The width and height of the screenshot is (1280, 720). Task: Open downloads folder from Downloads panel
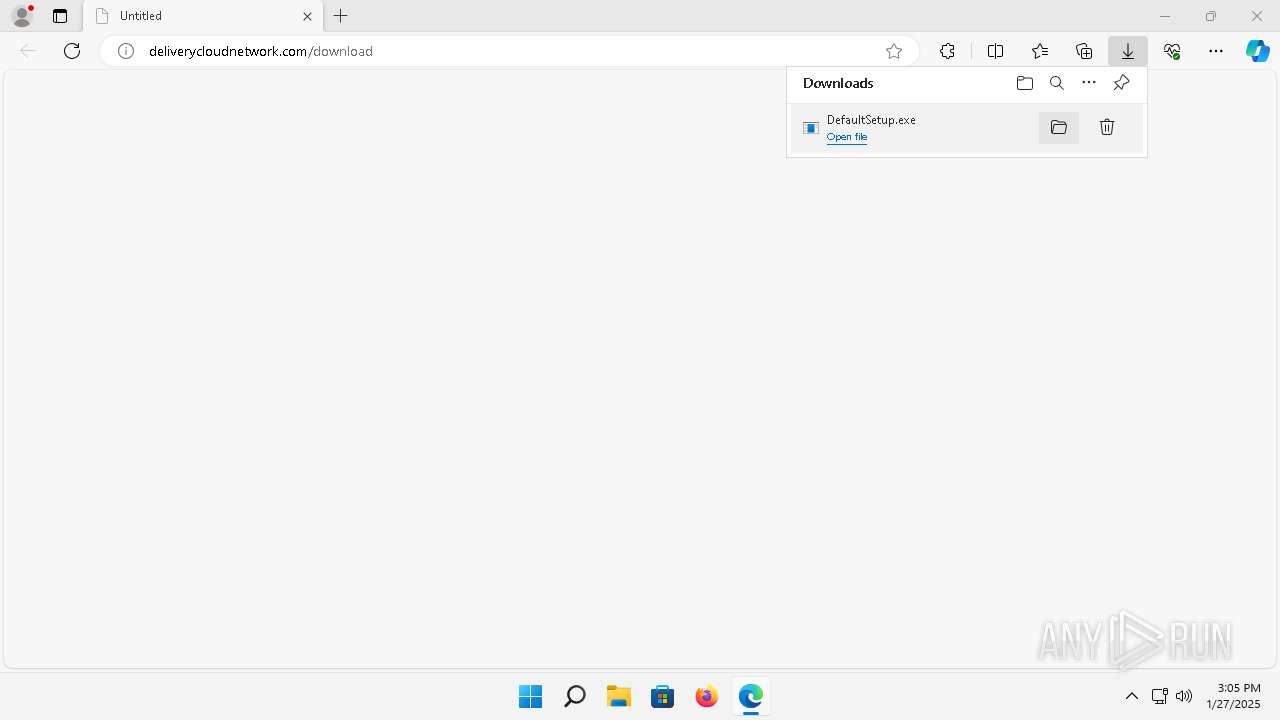pyautogui.click(x=1025, y=83)
